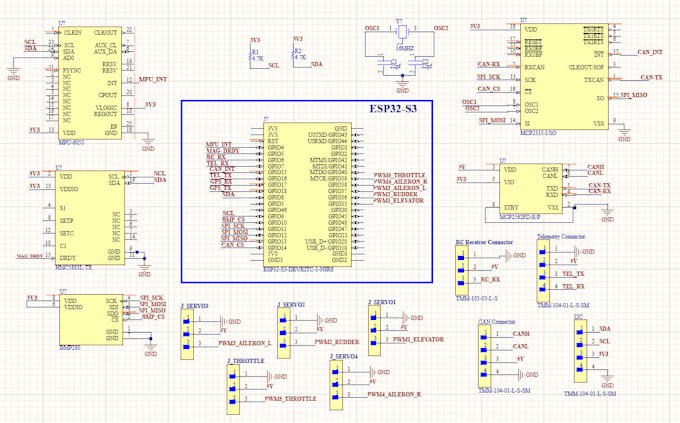The height and width of the screenshot is (423, 680).
Task: Click the GPS_TX net label on ESP32
Action: point(221,188)
